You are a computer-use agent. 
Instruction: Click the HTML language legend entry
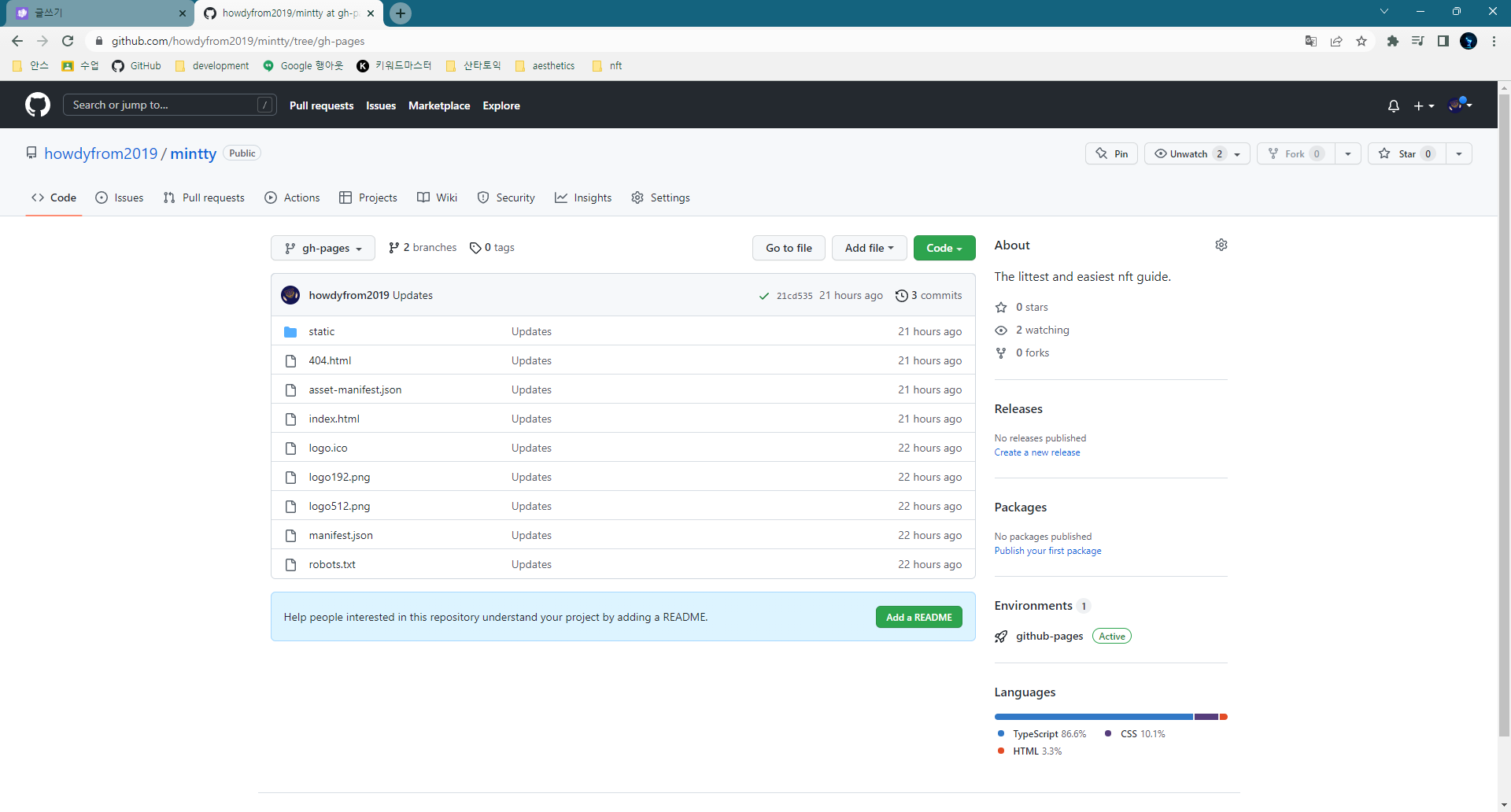(1029, 751)
